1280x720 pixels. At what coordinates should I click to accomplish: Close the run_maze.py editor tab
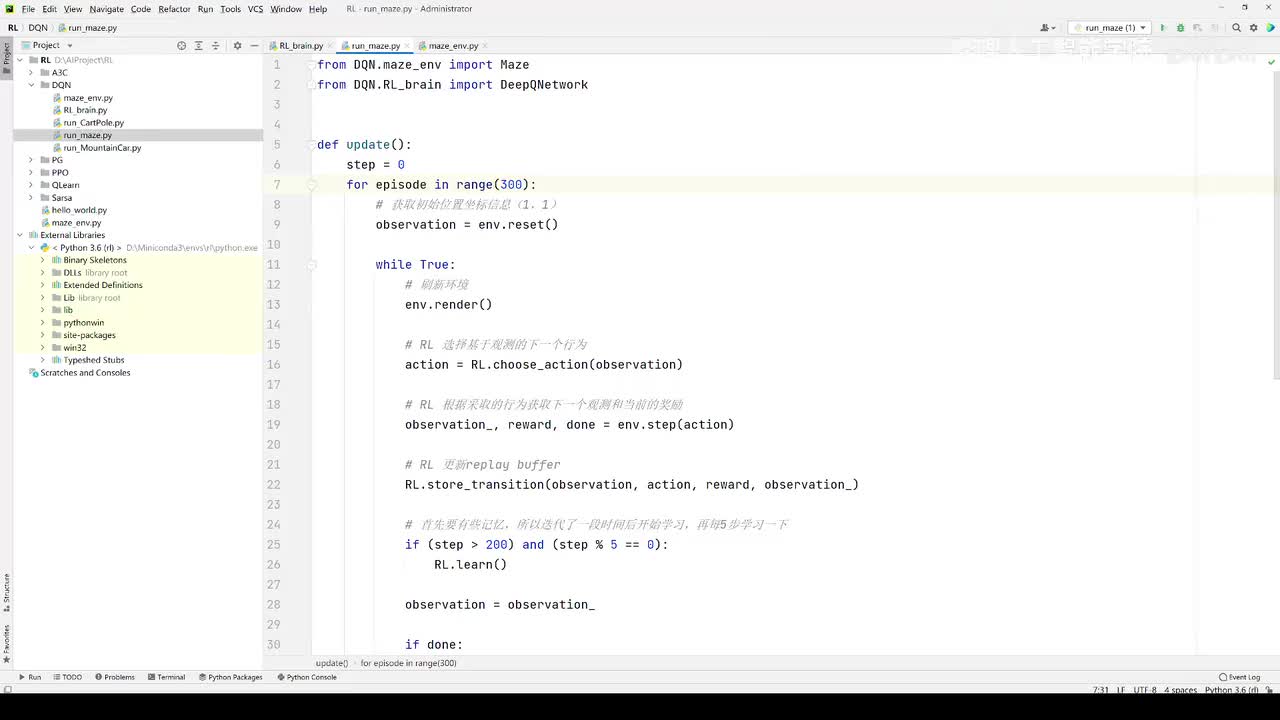tap(408, 46)
